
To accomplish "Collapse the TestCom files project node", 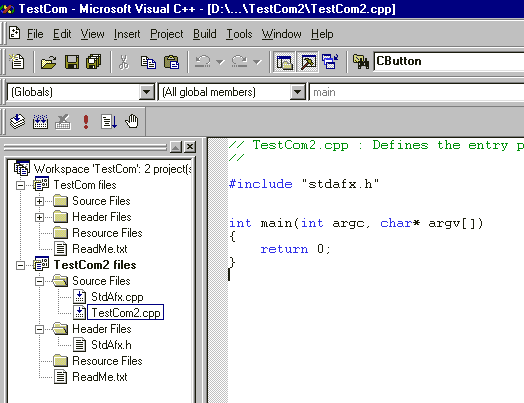I will click(x=20, y=185).
